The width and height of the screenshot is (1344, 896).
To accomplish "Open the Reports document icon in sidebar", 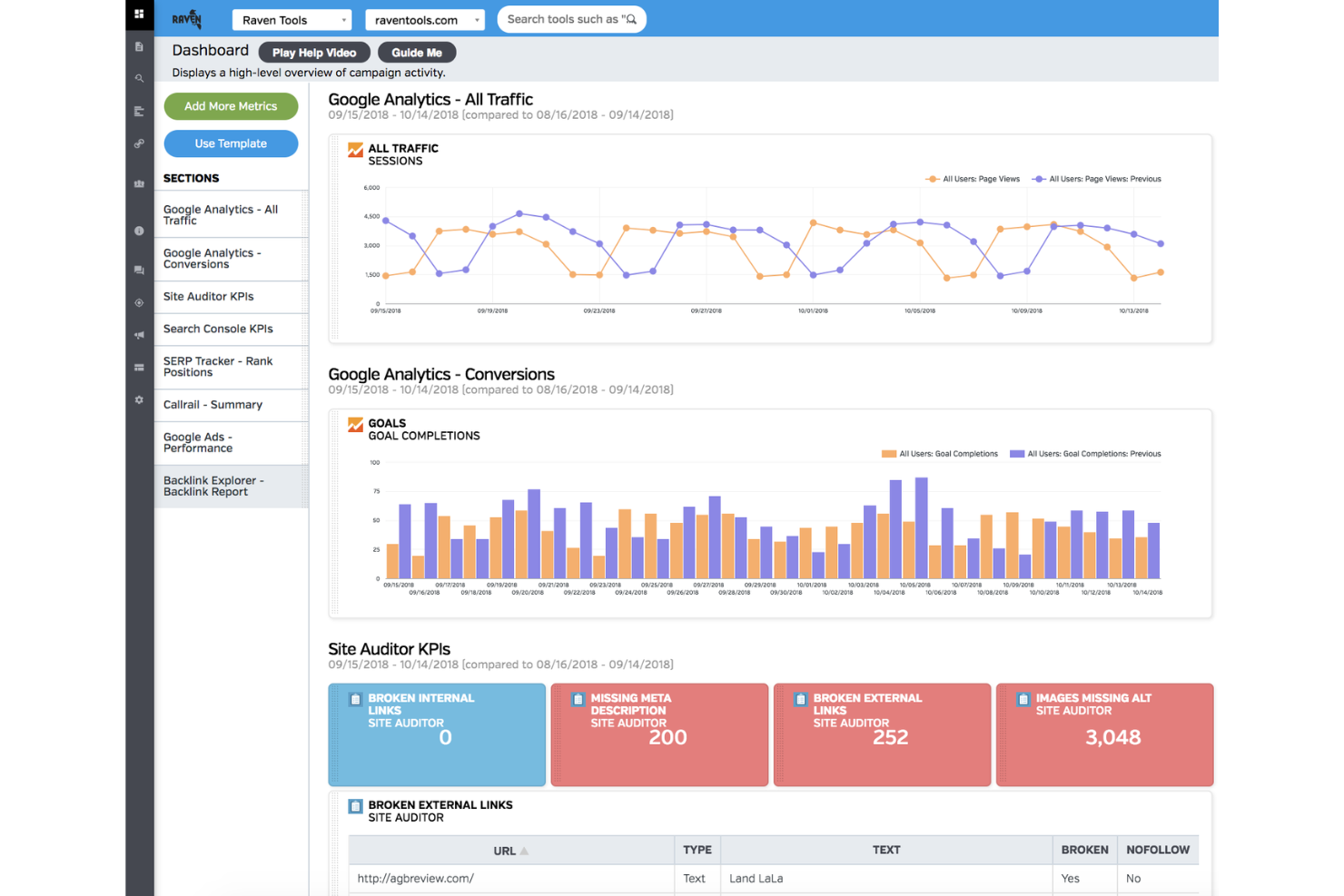I will [139, 46].
